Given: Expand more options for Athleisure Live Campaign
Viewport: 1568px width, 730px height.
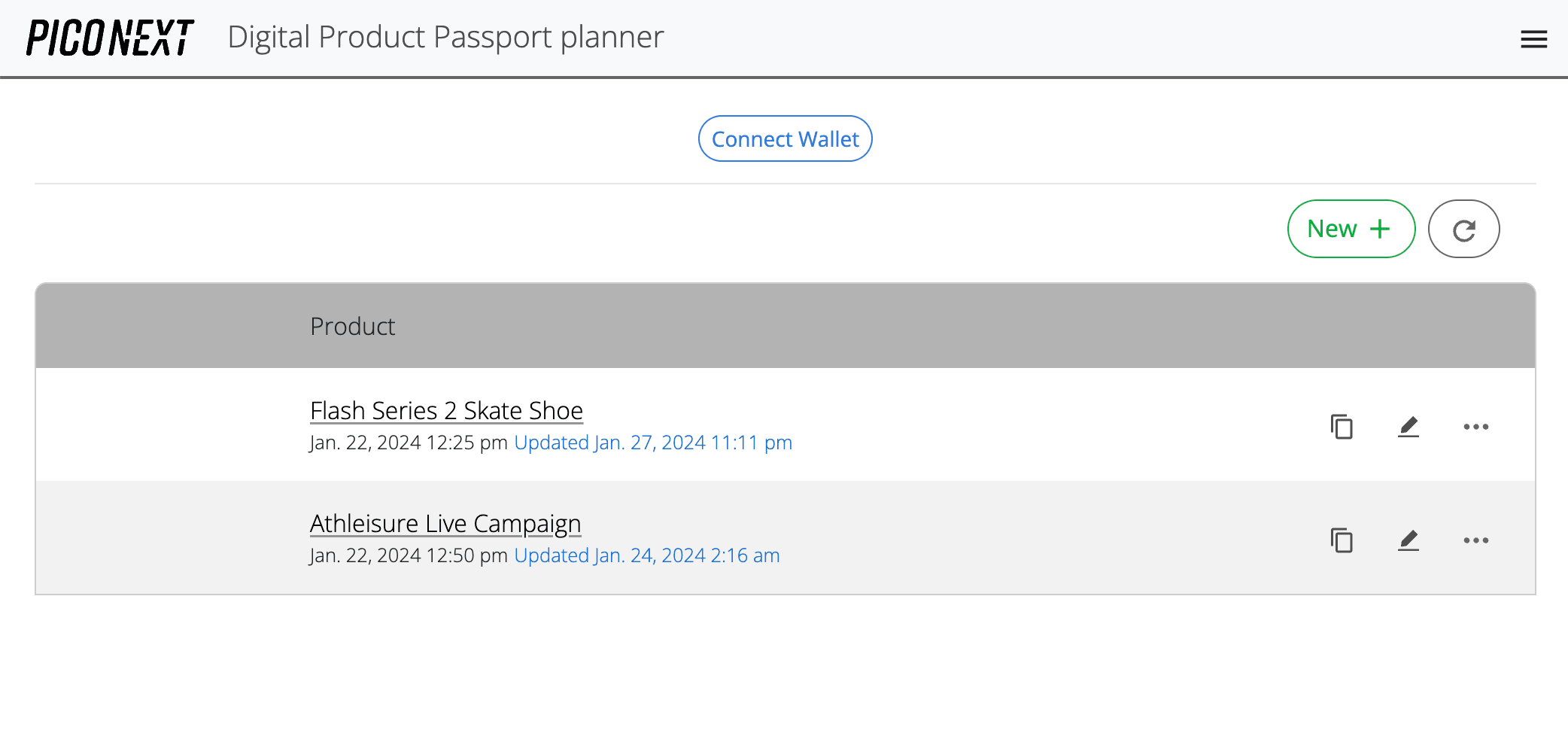Looking at the screenshot, I should click(1475, 540).
